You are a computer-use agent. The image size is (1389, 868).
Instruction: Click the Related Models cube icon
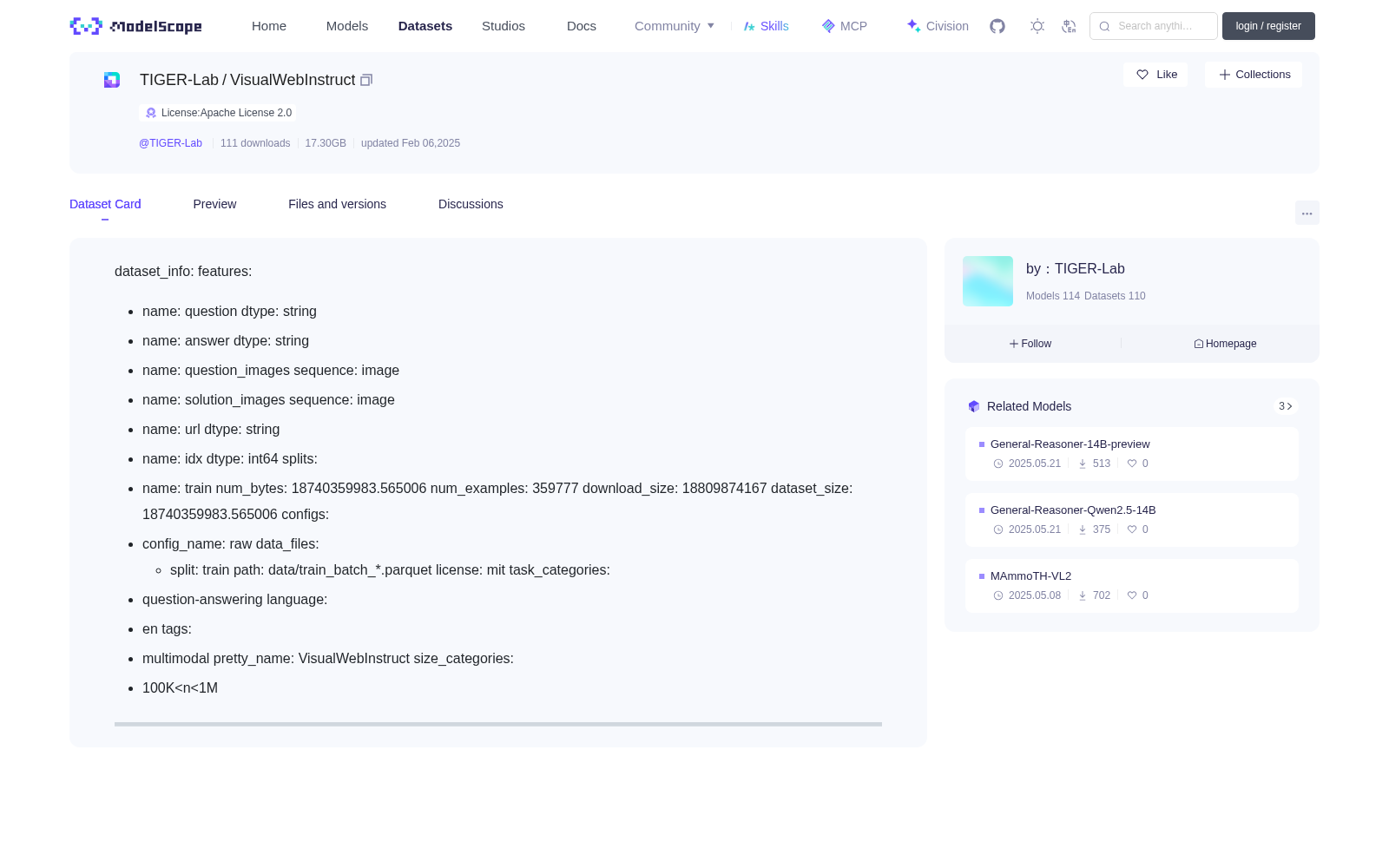(x=974, y=406)
